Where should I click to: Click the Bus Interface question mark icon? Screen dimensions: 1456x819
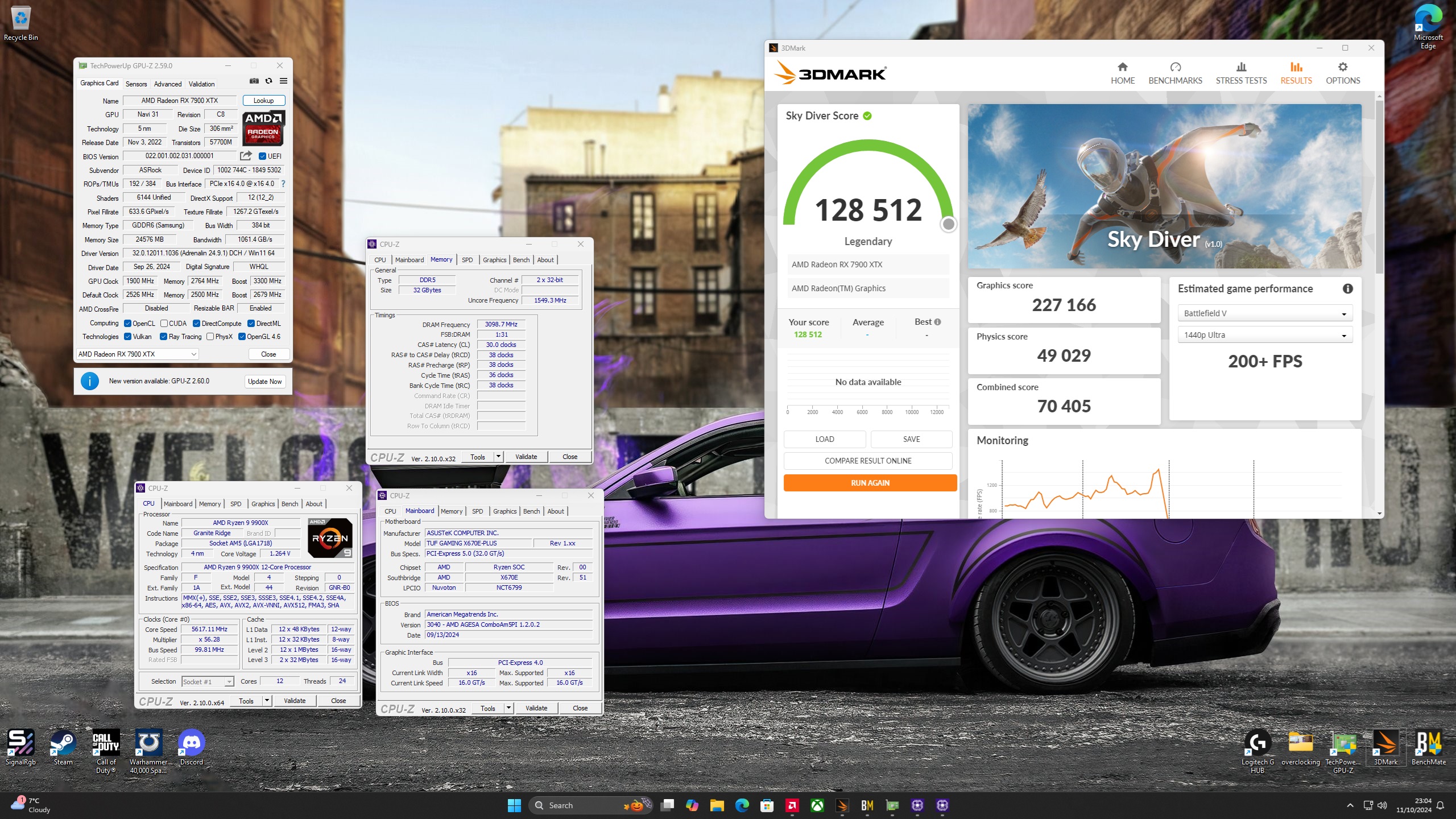coord(283,184)
